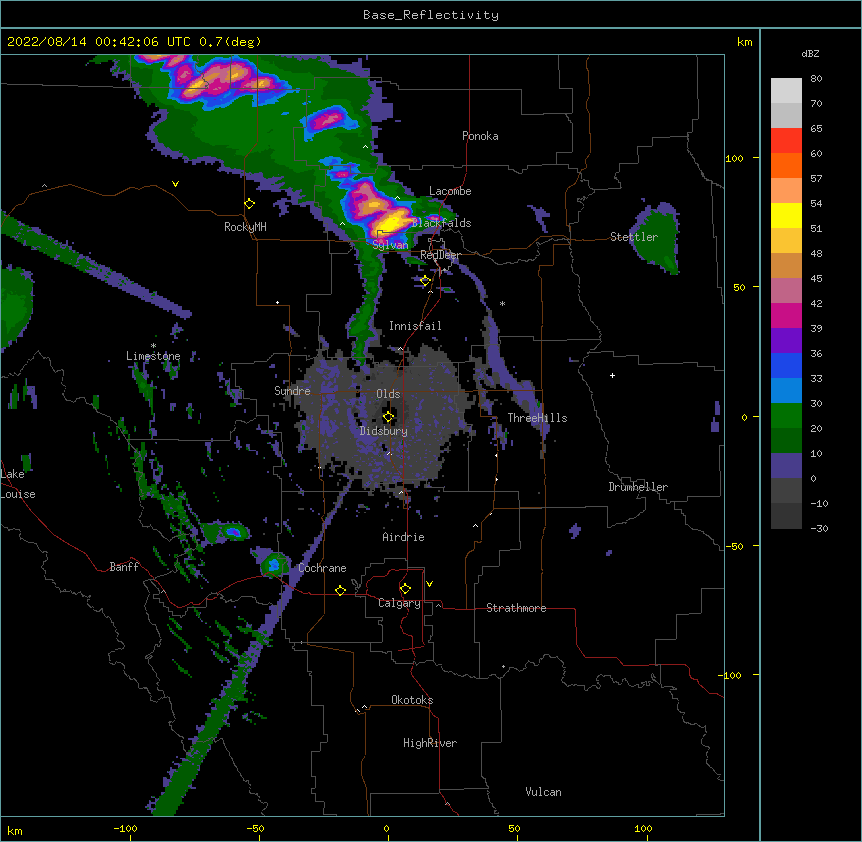
Task: Click the Stettler label
Action: point(634,237)
